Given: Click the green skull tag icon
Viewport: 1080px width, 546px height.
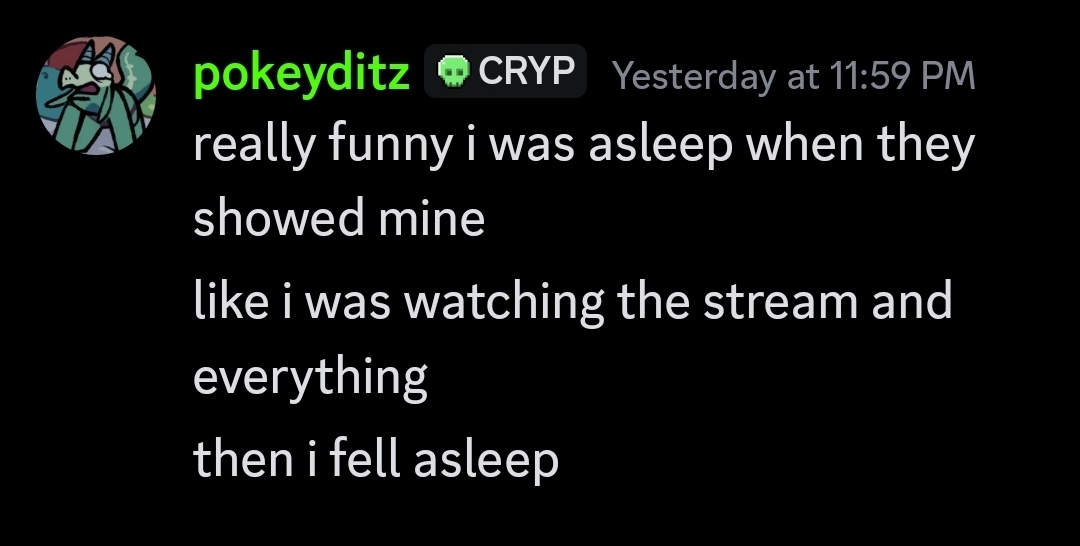Looking at the screenshot, I should pyautogui.click(x=455, y=72).
